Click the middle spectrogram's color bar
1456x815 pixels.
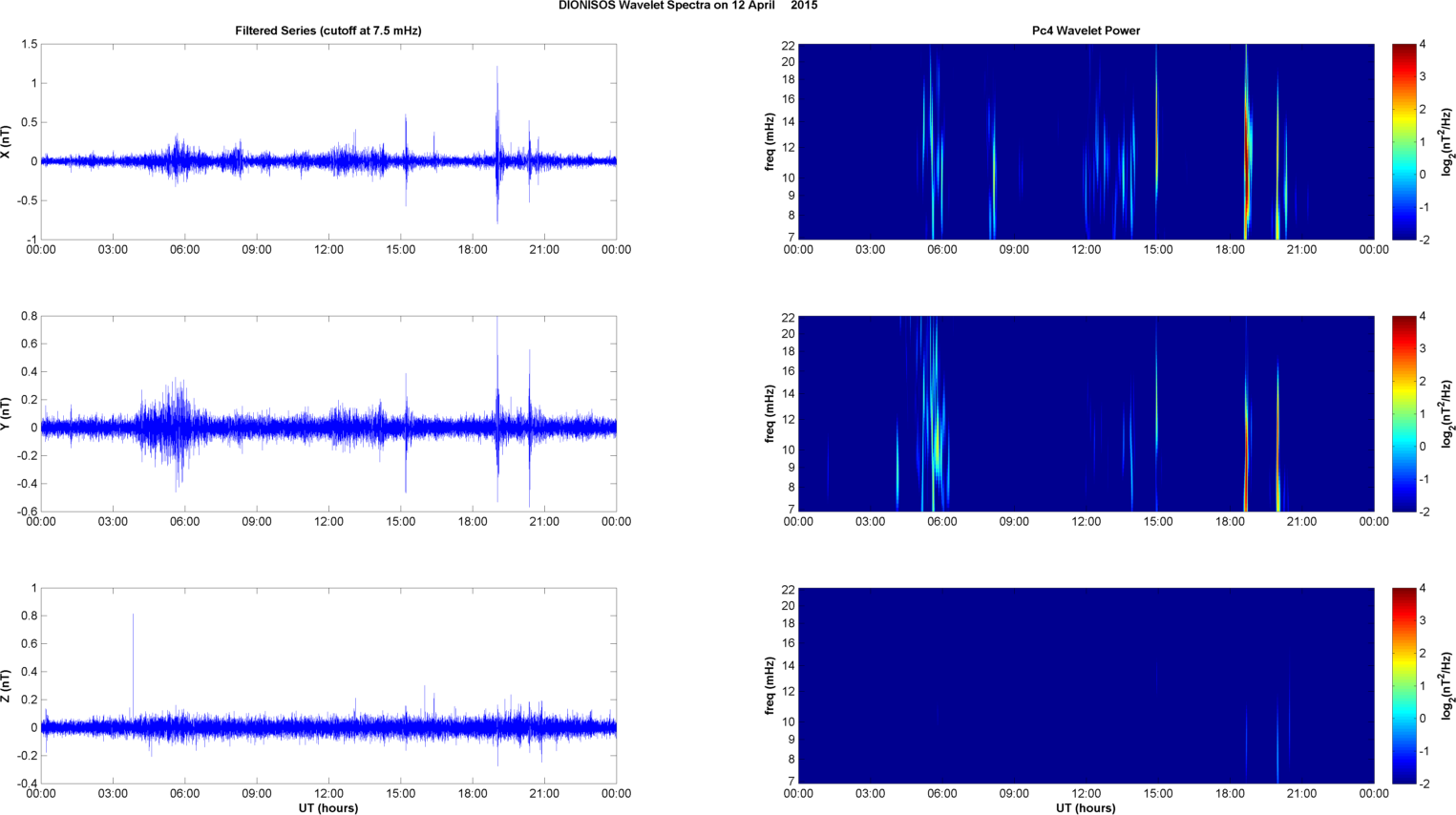(x=1403, y=413)
